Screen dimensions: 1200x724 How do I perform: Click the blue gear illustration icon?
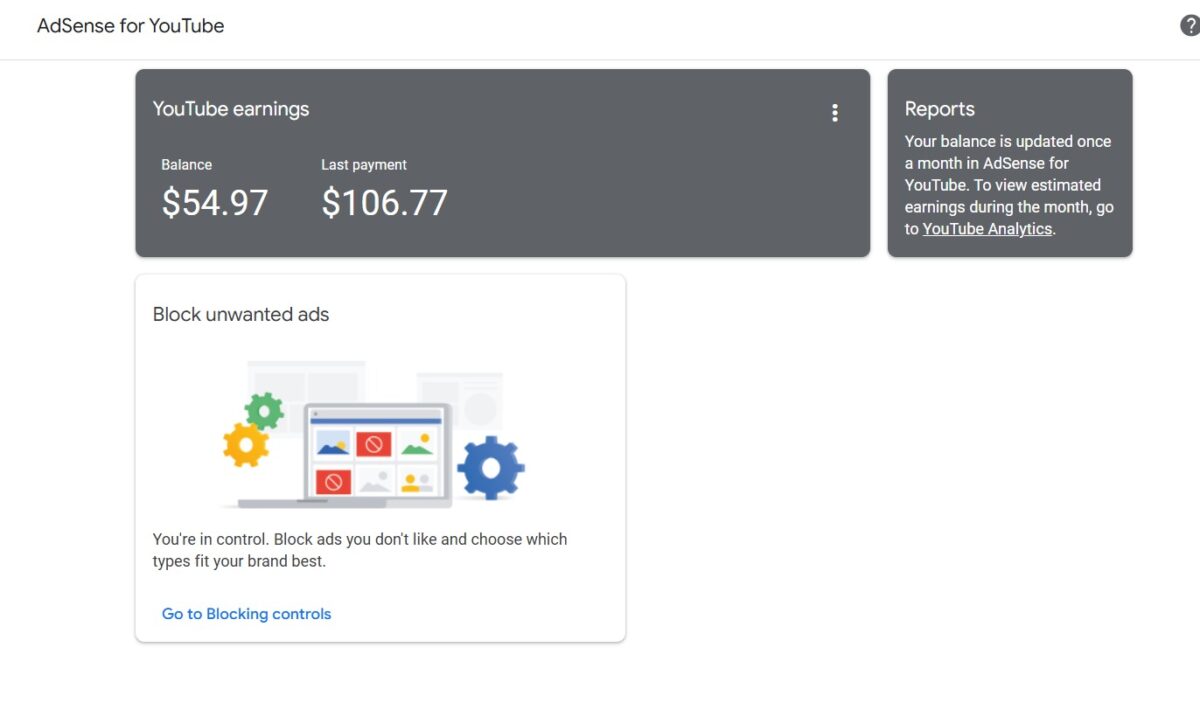[x=491, y=467]
